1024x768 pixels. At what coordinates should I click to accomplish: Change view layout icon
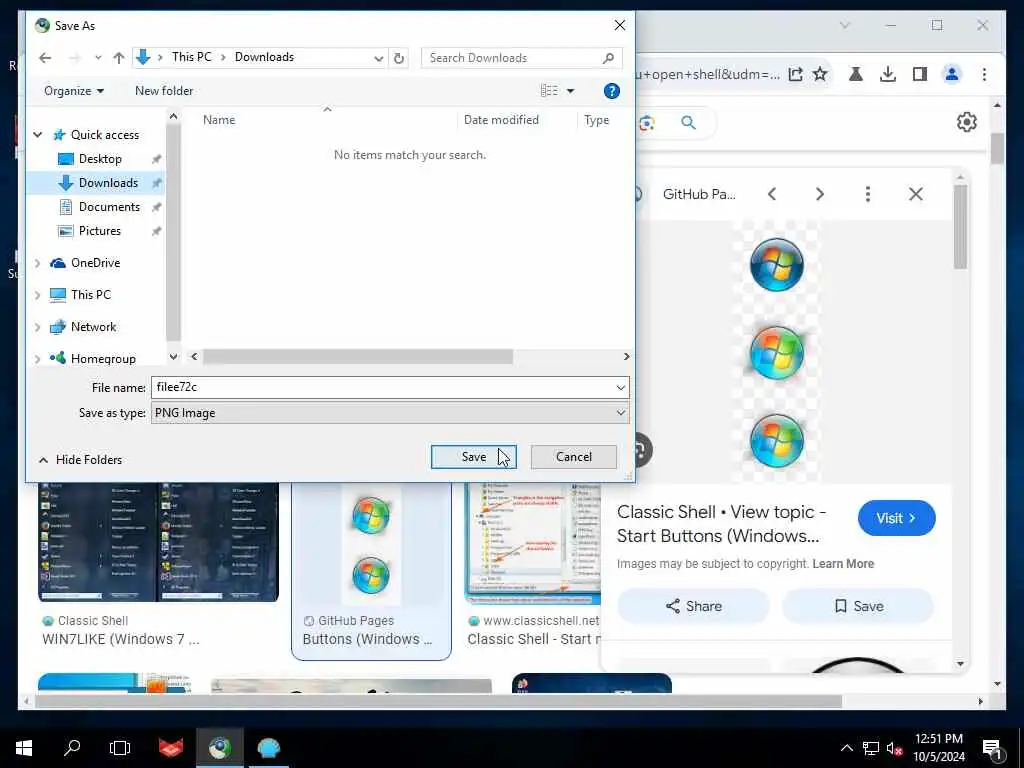(549, 91)
